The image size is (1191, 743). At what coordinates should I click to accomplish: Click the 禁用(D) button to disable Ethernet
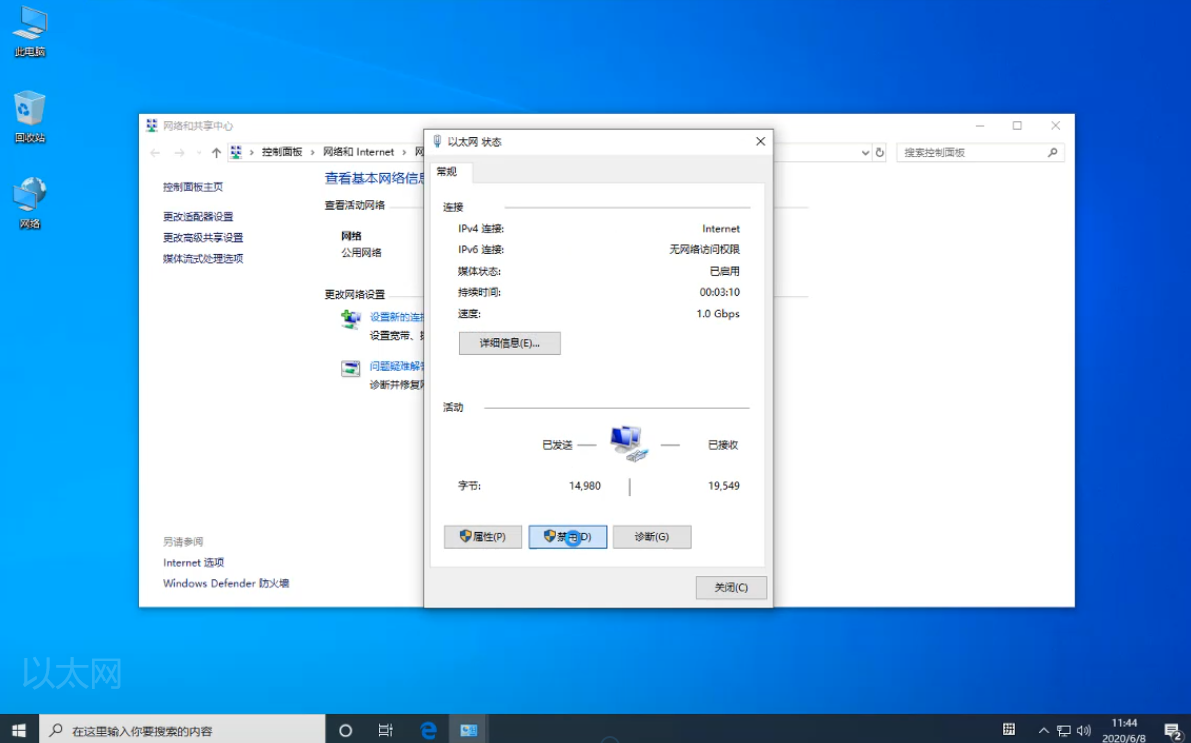[x=567, y=537]
